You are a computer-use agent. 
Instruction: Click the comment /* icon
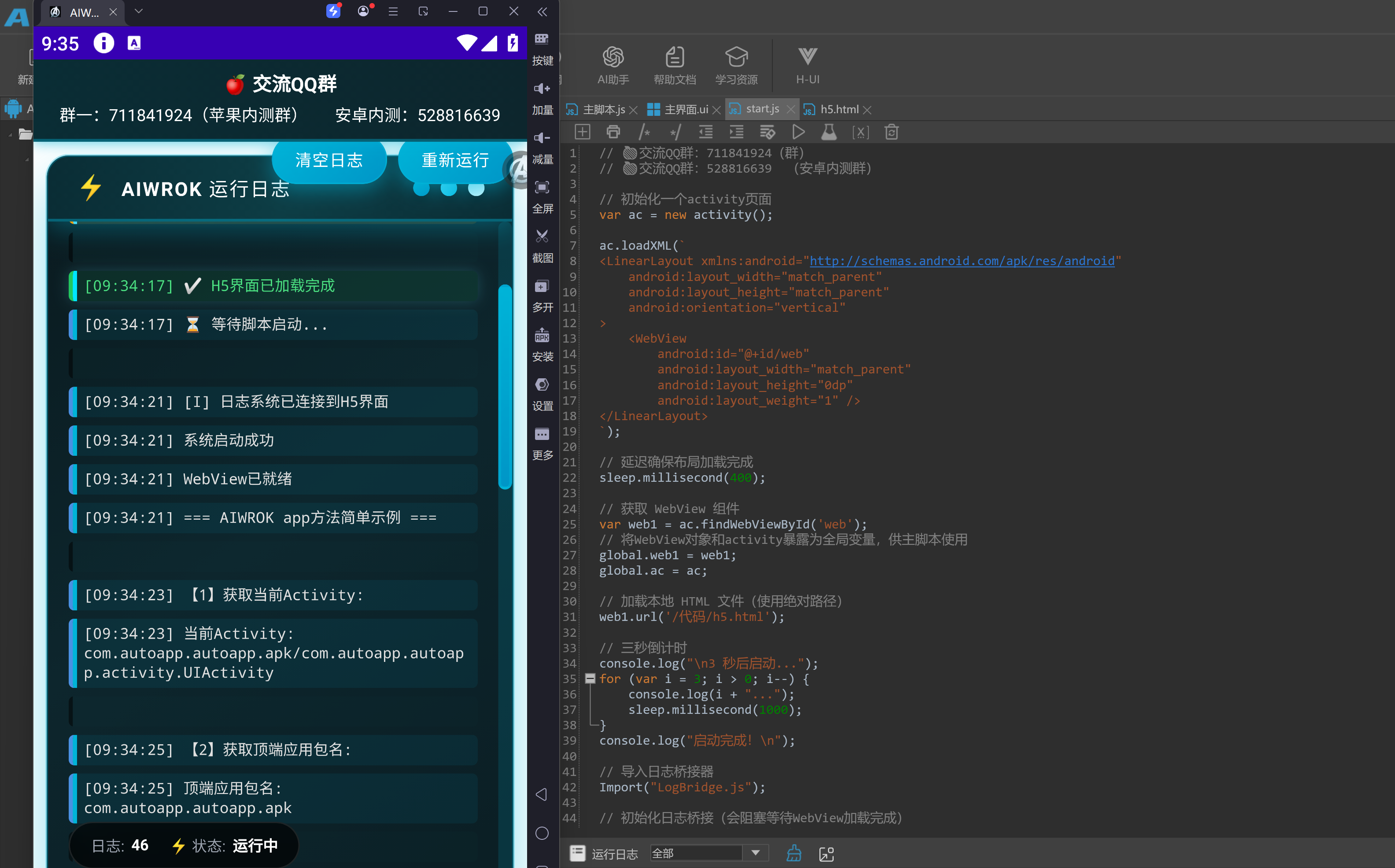click(644, 132)
